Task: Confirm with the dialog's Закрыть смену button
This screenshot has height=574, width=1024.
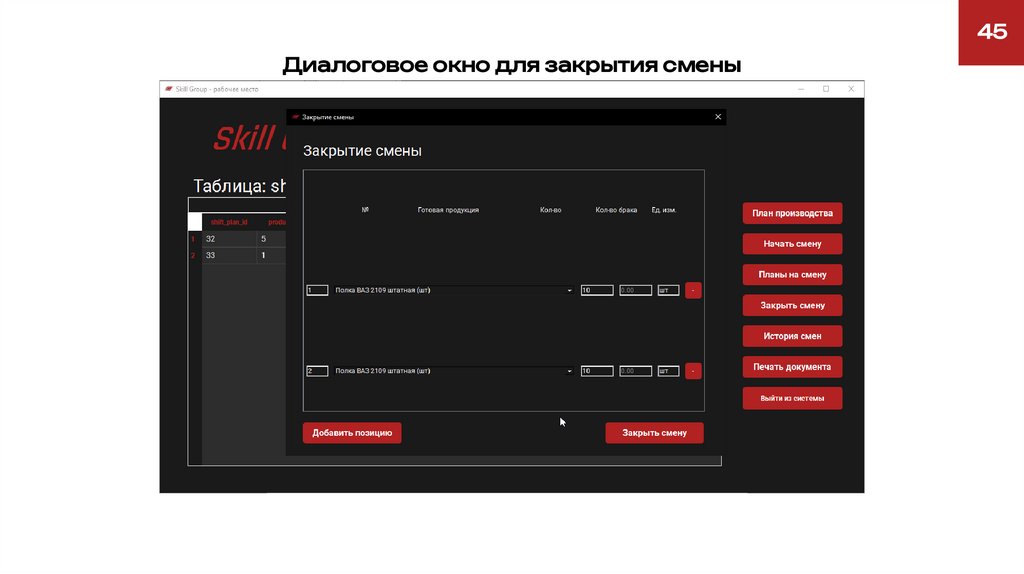Action: point(654,433)
